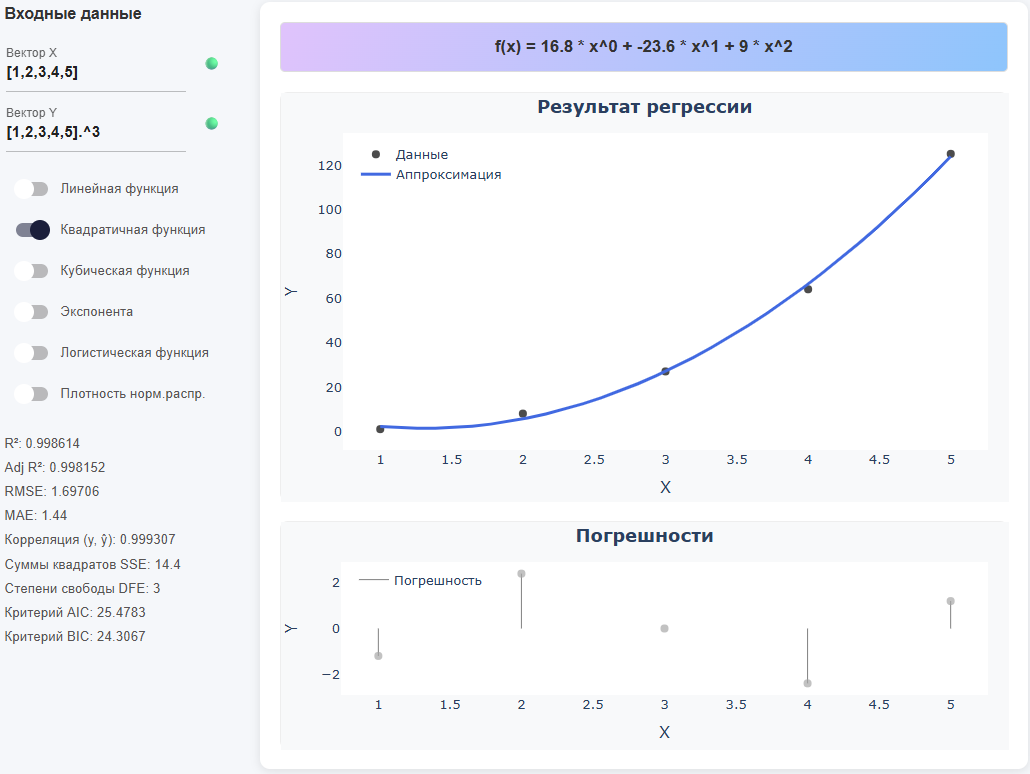The width and height of the screenshot is (1030, 774).
Task: Enable the Плотность норм.распр. toggle
Action: (x=31, y=393)
